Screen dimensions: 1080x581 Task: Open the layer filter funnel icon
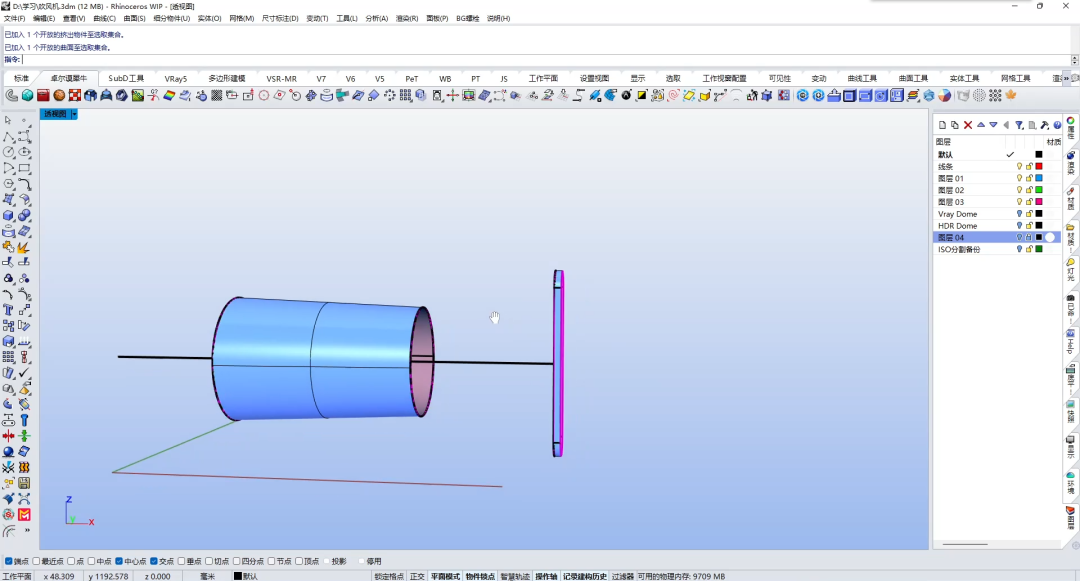click(1019, 125)
